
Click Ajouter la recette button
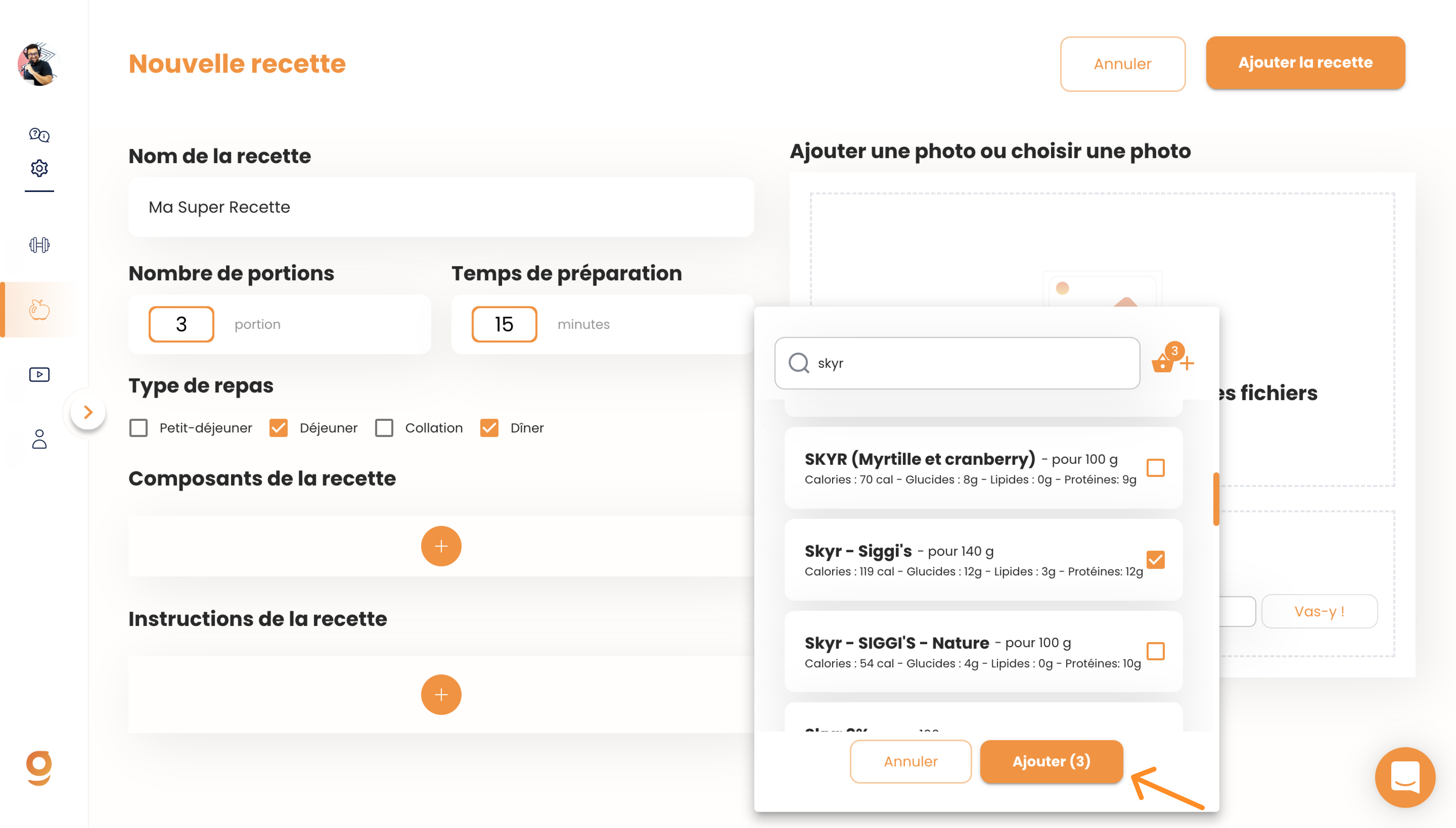[1305, 62]
